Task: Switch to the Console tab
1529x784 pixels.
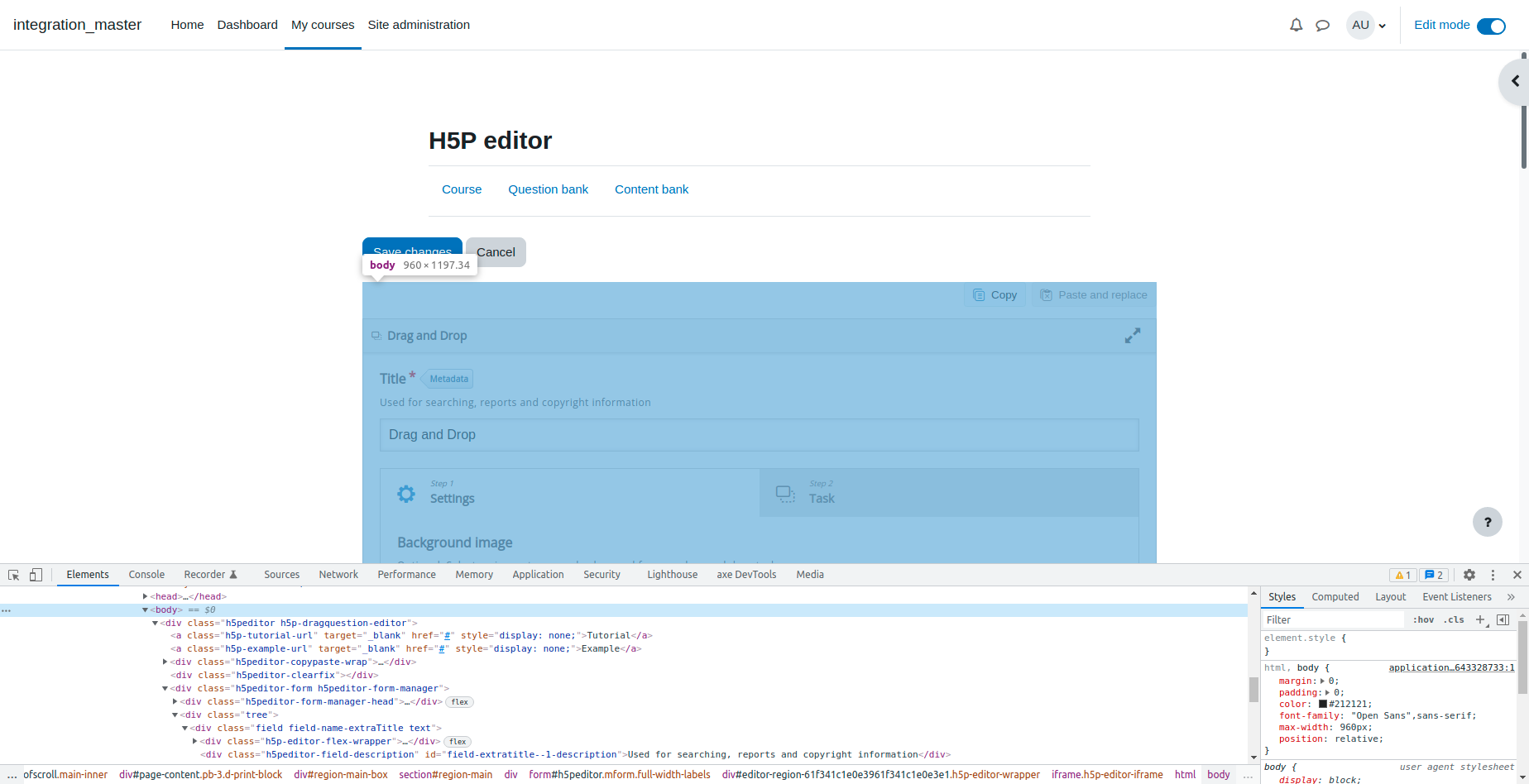Action: point(146,575)
